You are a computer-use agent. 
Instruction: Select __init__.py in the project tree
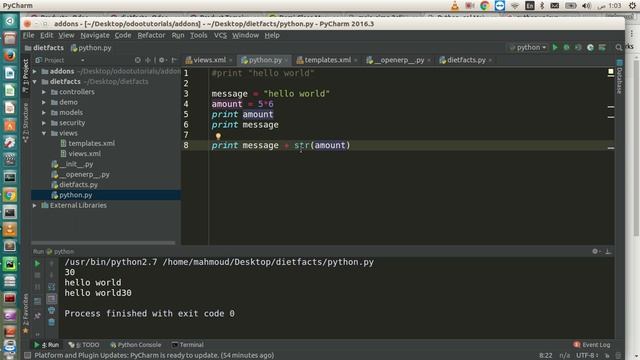[x=76, y=164]
